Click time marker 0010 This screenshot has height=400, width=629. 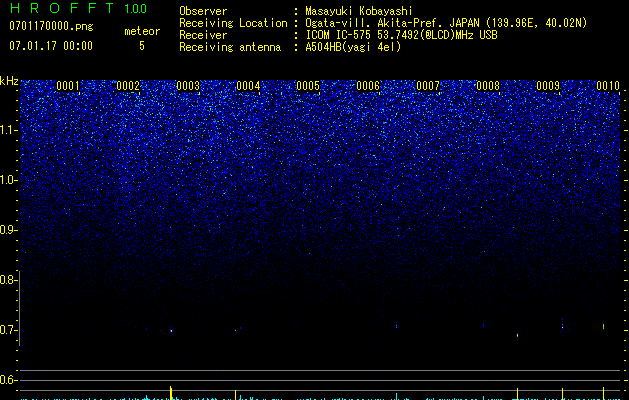click(608, 86)
